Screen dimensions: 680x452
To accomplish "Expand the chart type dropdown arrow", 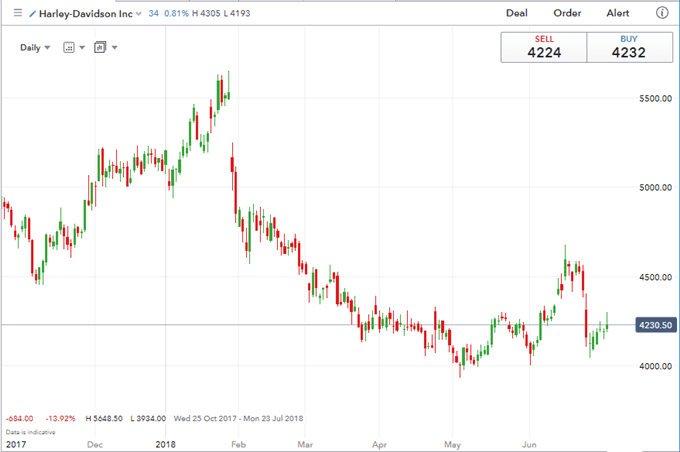I will tap(114, 47).
